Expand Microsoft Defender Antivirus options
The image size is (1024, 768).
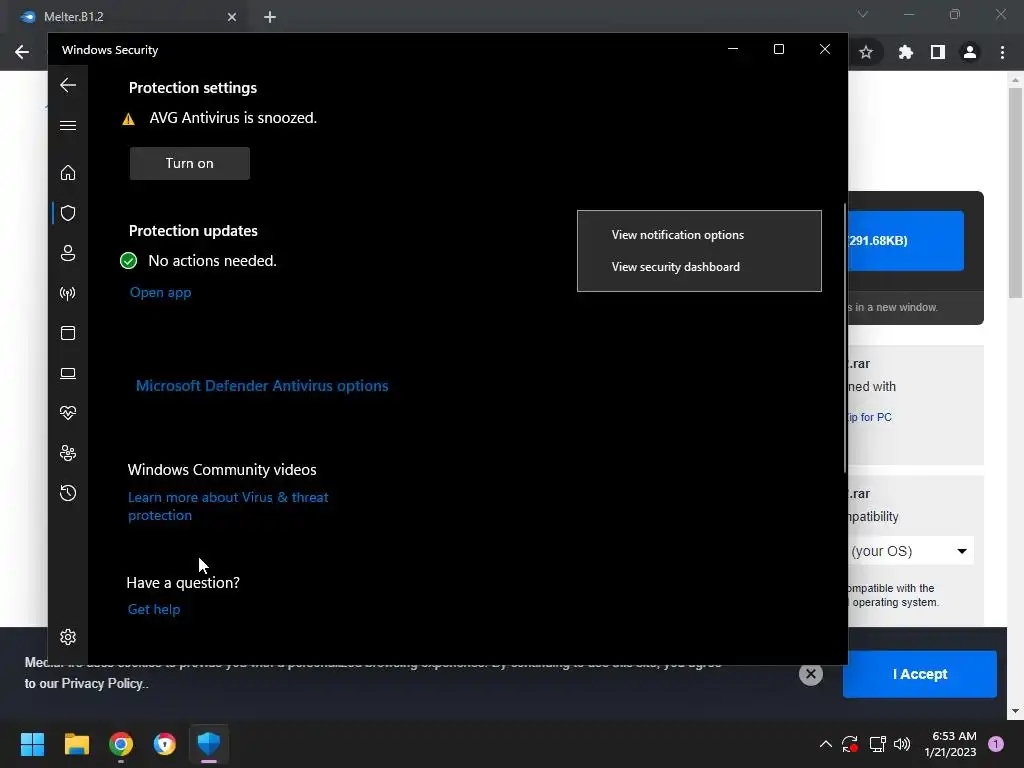(x=262, y=386)
